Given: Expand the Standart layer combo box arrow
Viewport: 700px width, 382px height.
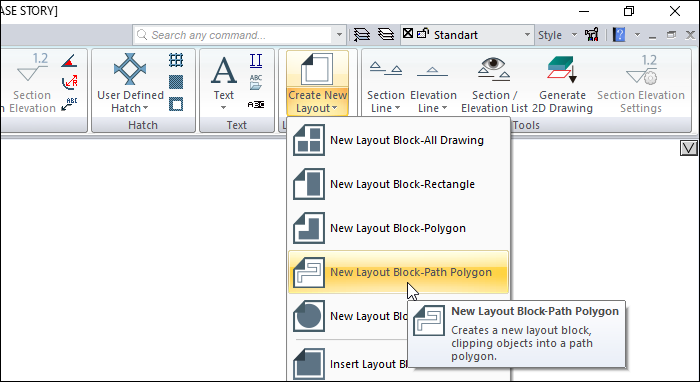Looking at the screenshot, I should 527,35.
